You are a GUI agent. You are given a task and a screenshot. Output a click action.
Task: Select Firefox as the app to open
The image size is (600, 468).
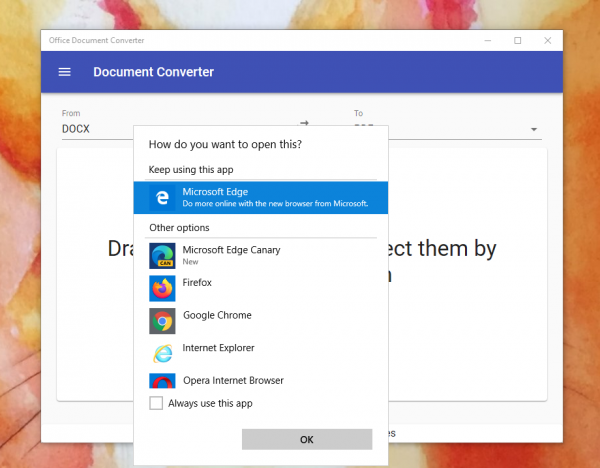coord(261,288)
